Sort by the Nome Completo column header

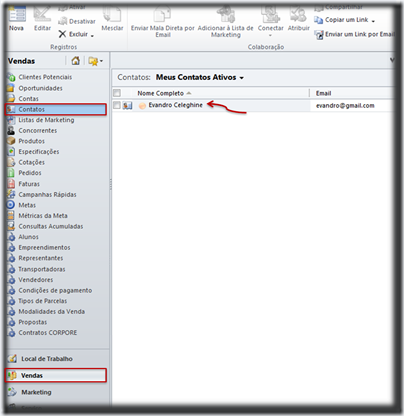[160, 93]
